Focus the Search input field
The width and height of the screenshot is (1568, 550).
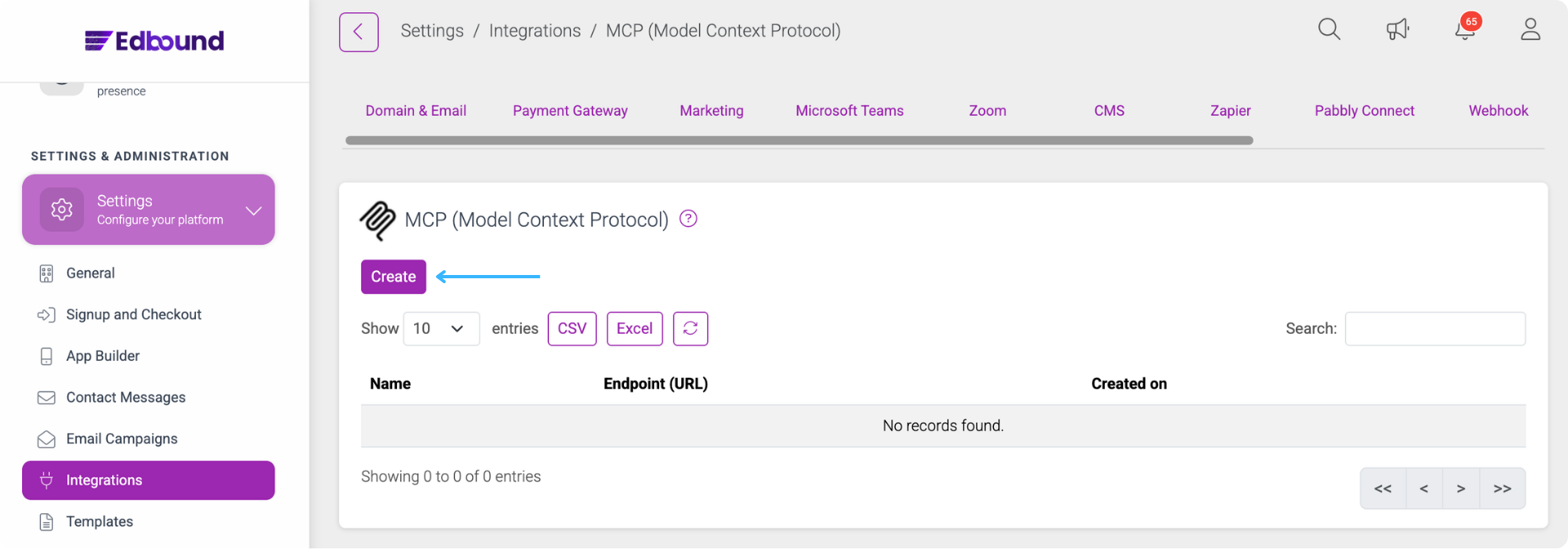click(1435, 328)
